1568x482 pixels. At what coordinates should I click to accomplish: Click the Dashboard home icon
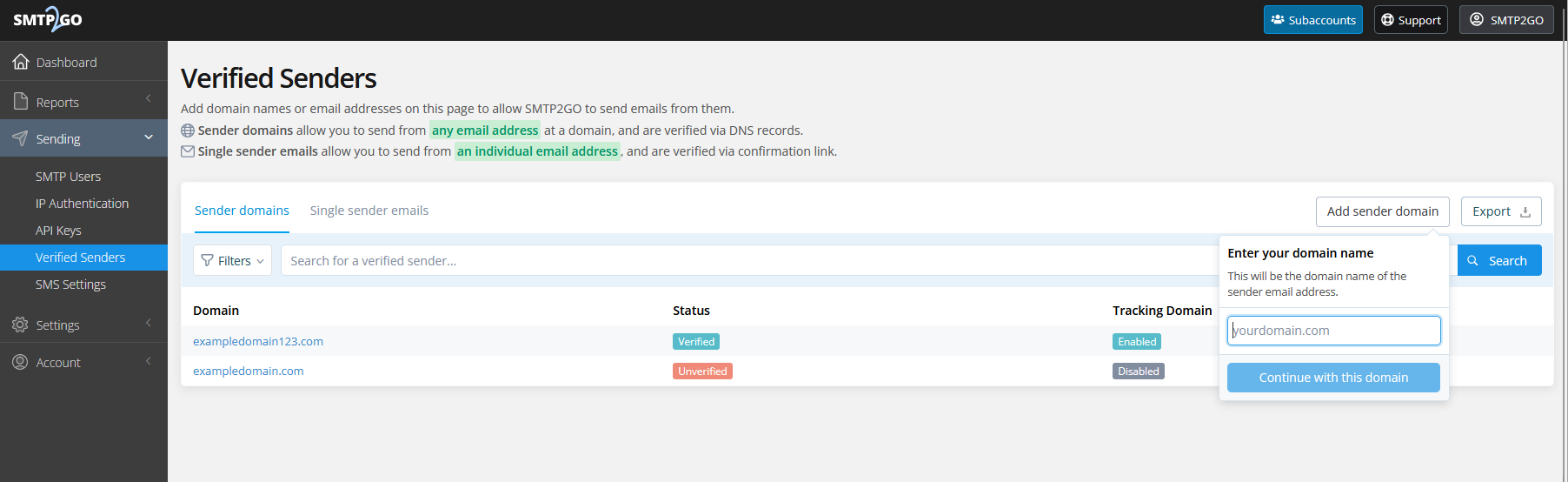pyautogui.click(x=21, y=62)
